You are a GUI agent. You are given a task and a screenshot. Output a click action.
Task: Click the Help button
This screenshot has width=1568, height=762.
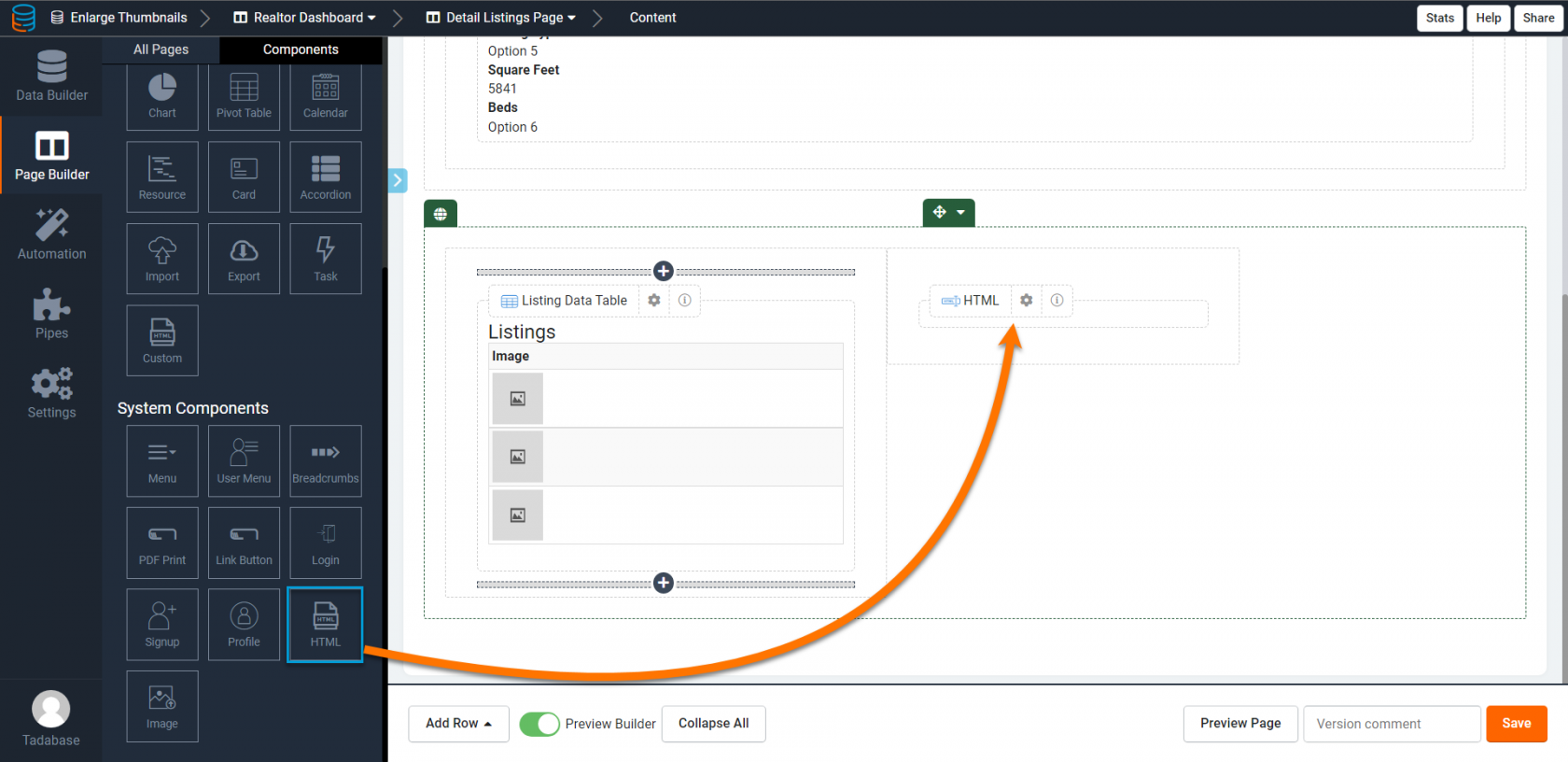click(x=1489, y=18)
